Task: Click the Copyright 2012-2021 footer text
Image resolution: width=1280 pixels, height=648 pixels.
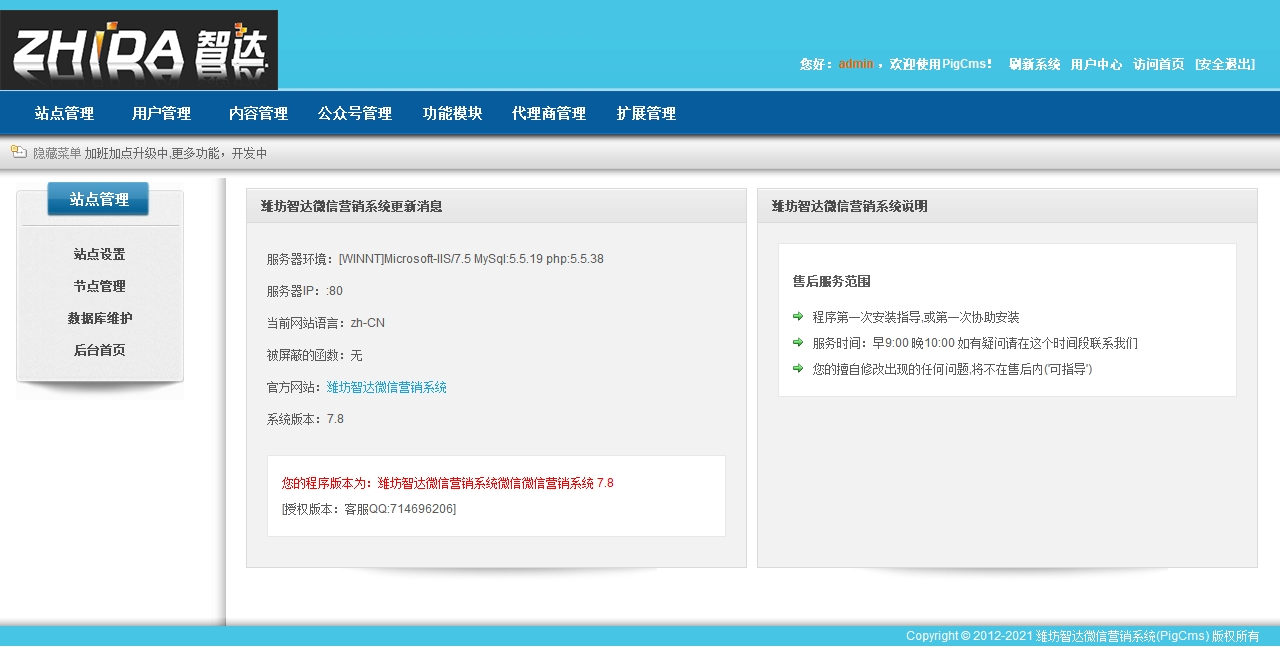Action: 1082,636
